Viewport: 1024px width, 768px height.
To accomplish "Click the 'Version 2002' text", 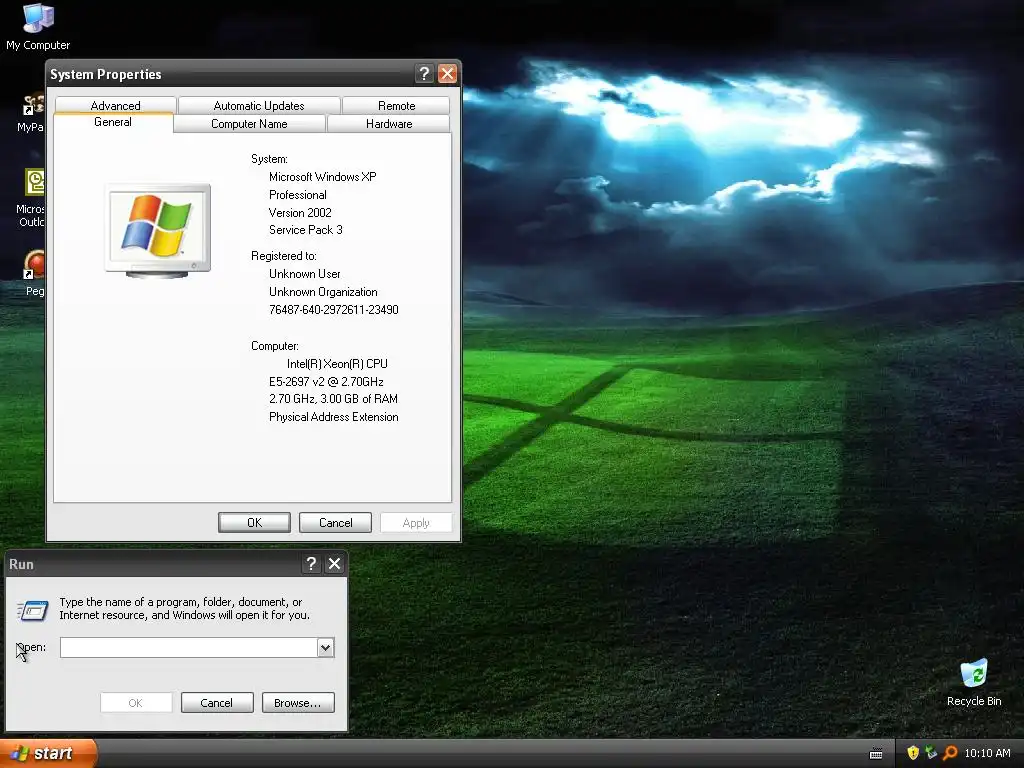I will [x=300, y=213].
